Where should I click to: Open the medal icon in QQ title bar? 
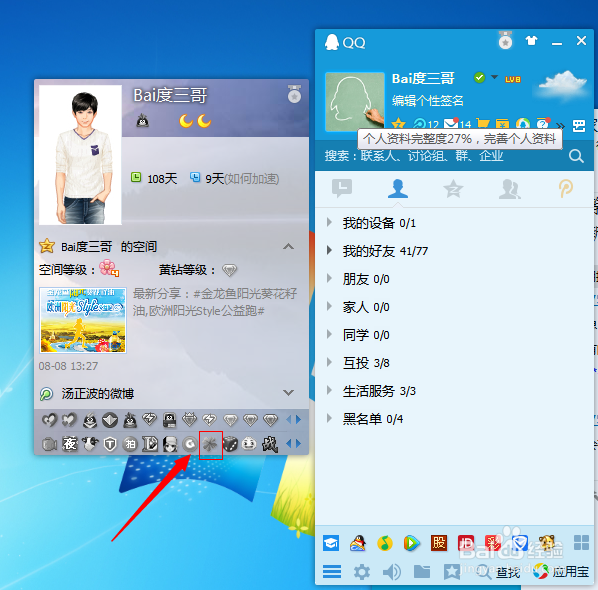(505, 40)
